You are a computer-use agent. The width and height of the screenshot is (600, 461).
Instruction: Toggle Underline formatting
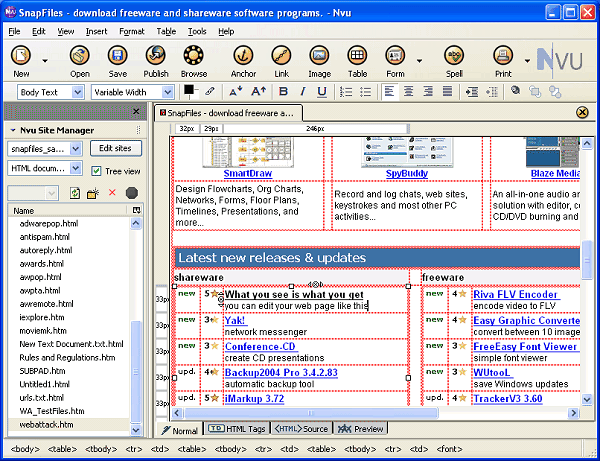[x=322, y=91]
